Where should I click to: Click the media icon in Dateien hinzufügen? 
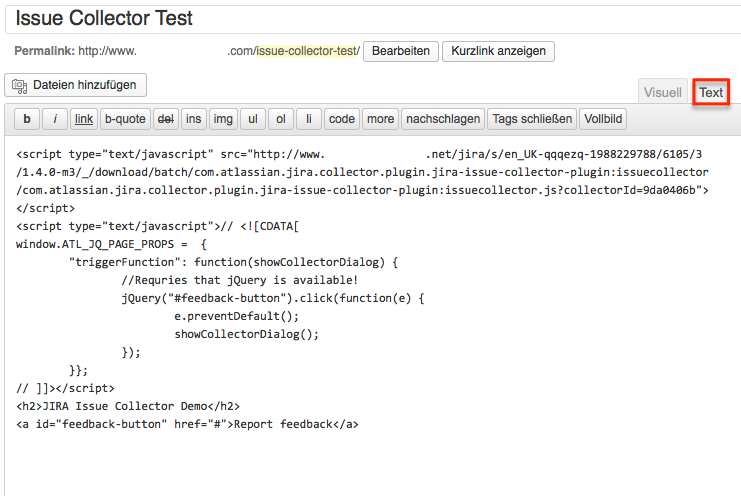tap(20, 86)
